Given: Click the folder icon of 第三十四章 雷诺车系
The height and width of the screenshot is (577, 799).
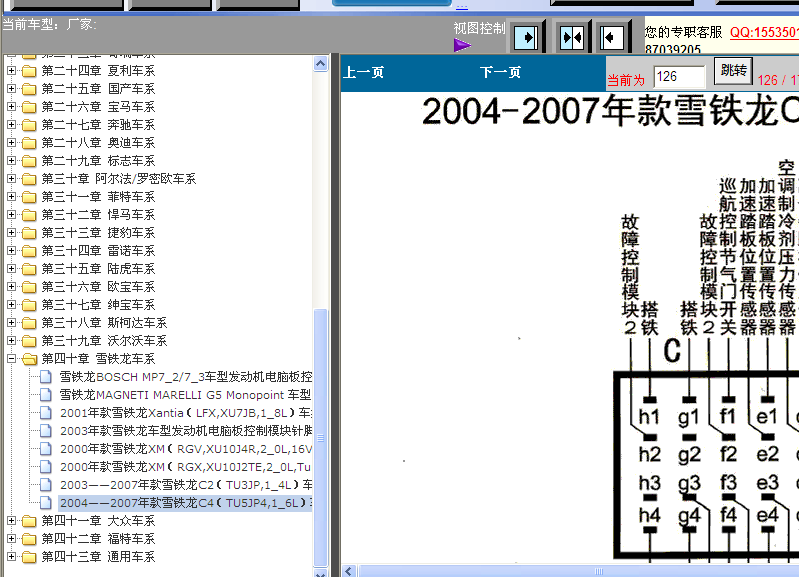Looking at the screenshot, I should tap(29, 251).
